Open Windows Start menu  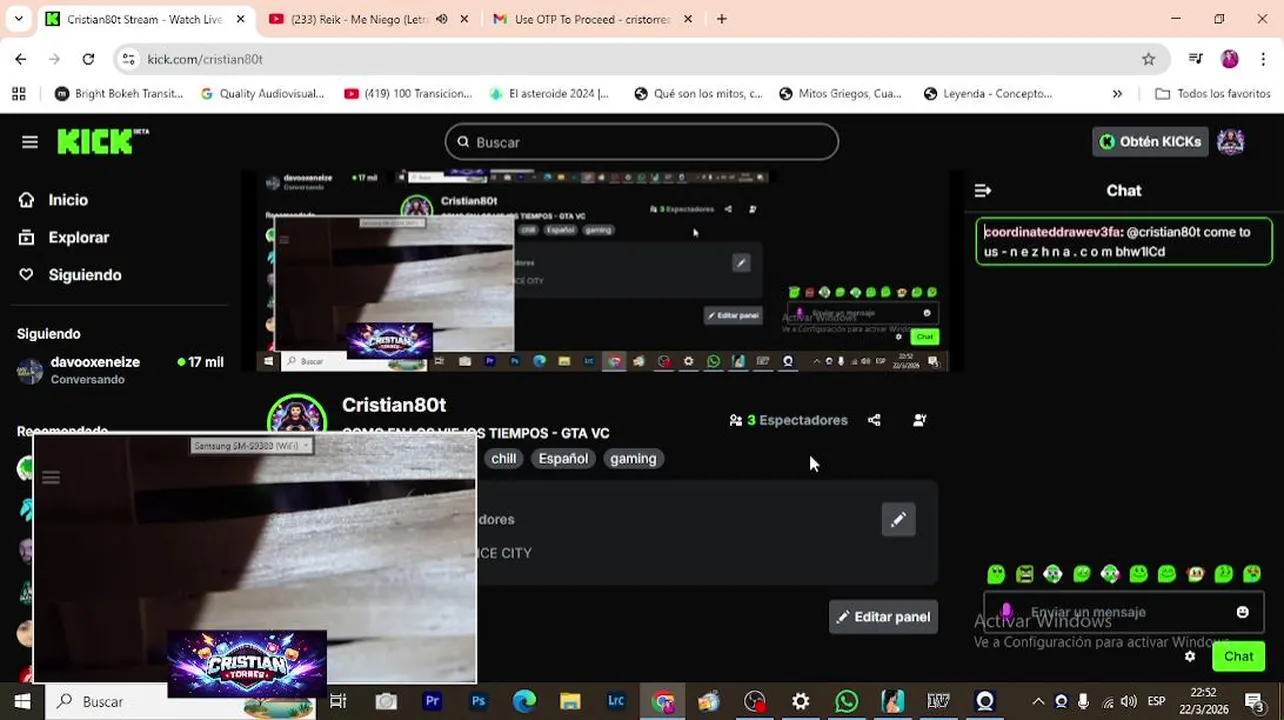point(22,701)
